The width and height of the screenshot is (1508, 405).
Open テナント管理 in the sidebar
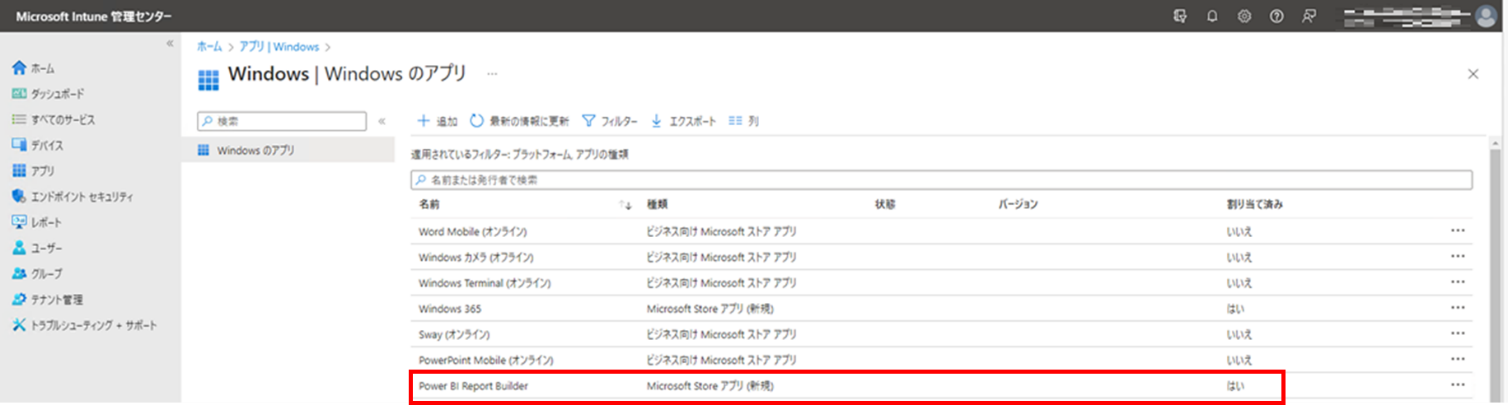46,299
